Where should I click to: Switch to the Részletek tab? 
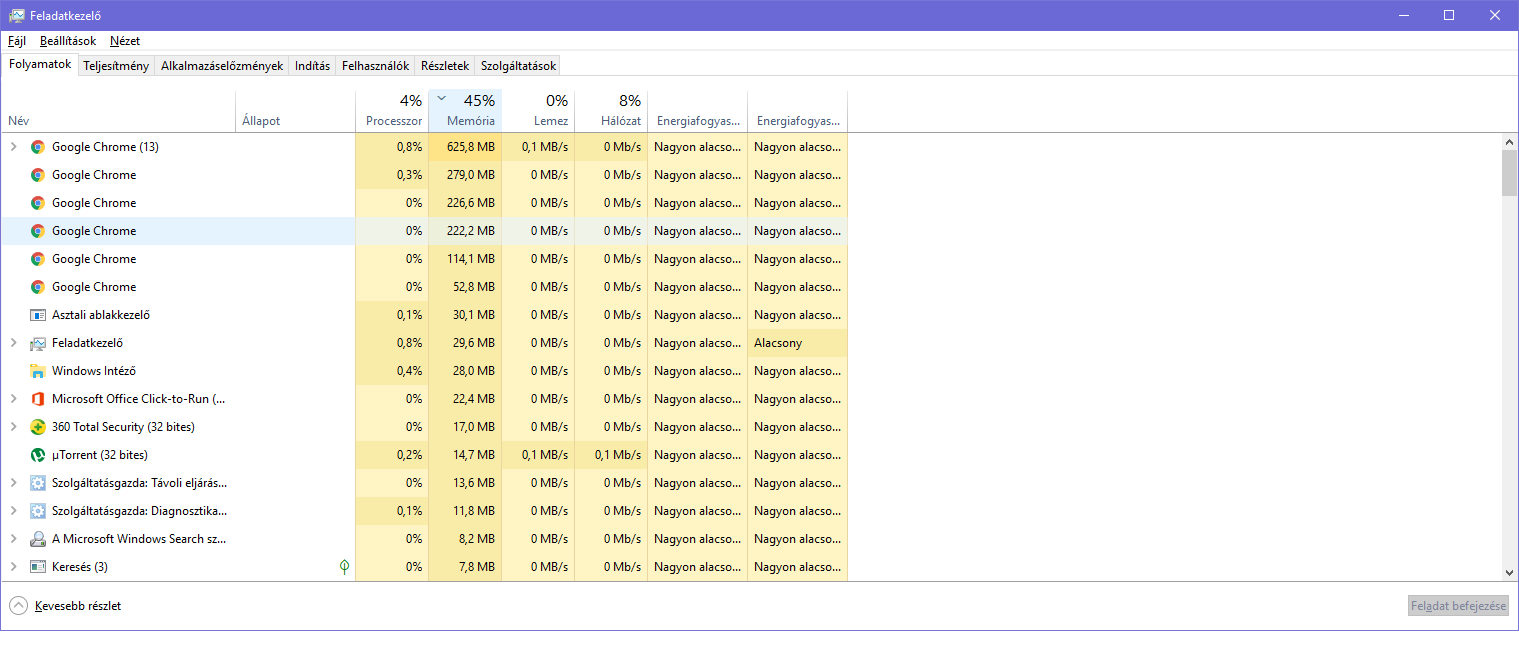445,66
